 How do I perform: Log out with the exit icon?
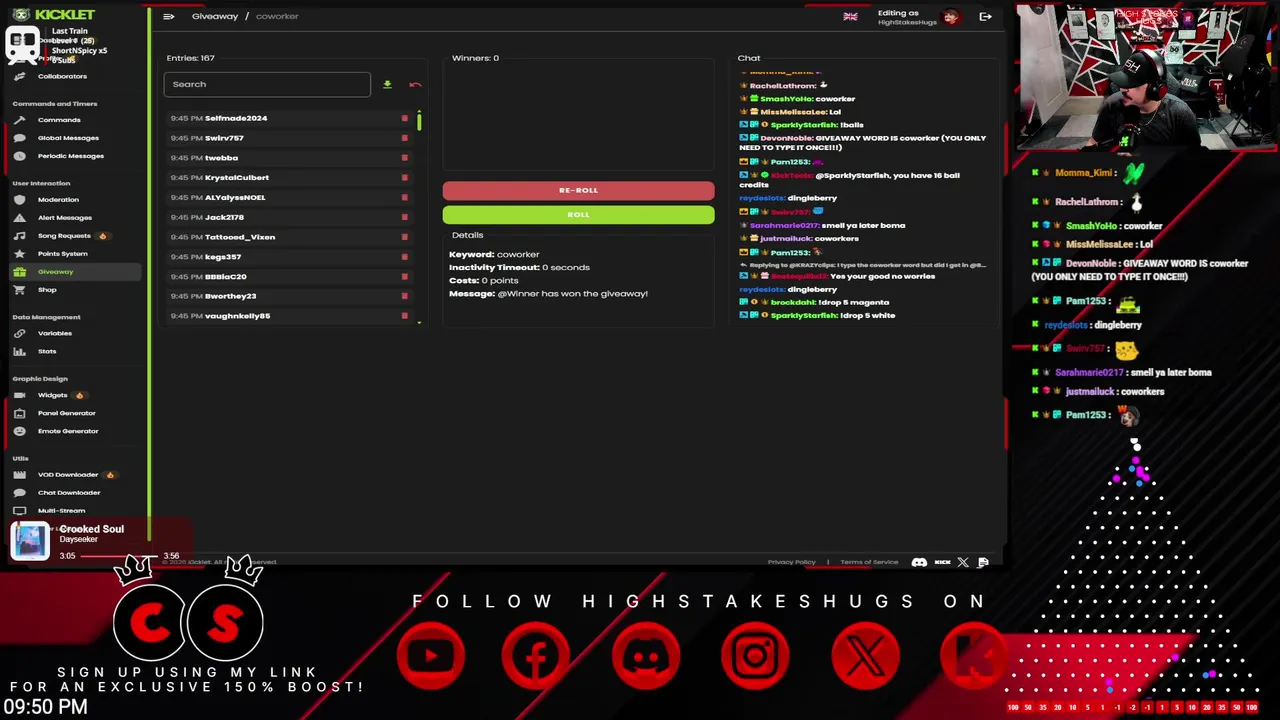[x=985, y=16]
